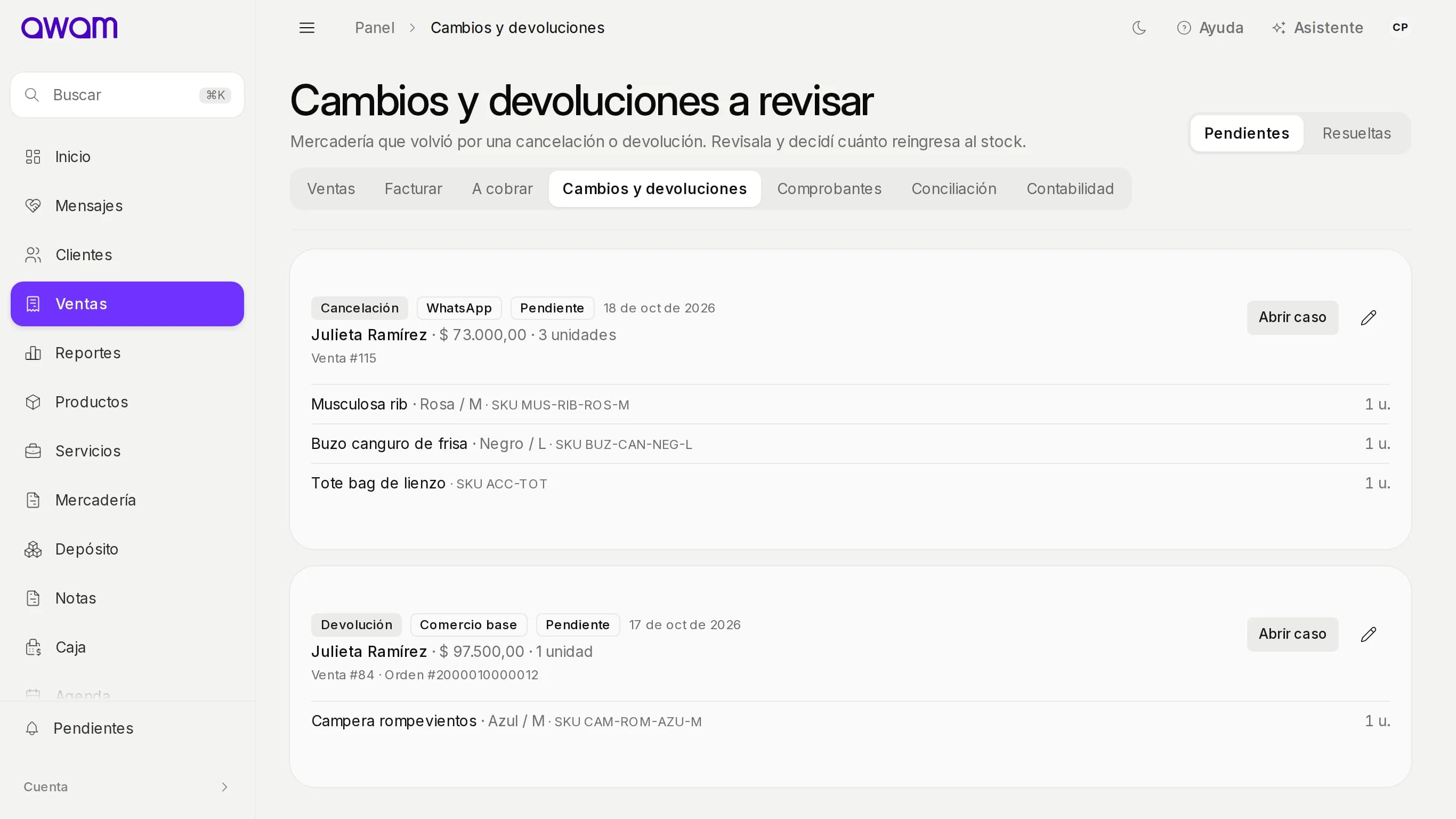
Task: Open CP user avatar menu
Action: tap(1400, 27)
